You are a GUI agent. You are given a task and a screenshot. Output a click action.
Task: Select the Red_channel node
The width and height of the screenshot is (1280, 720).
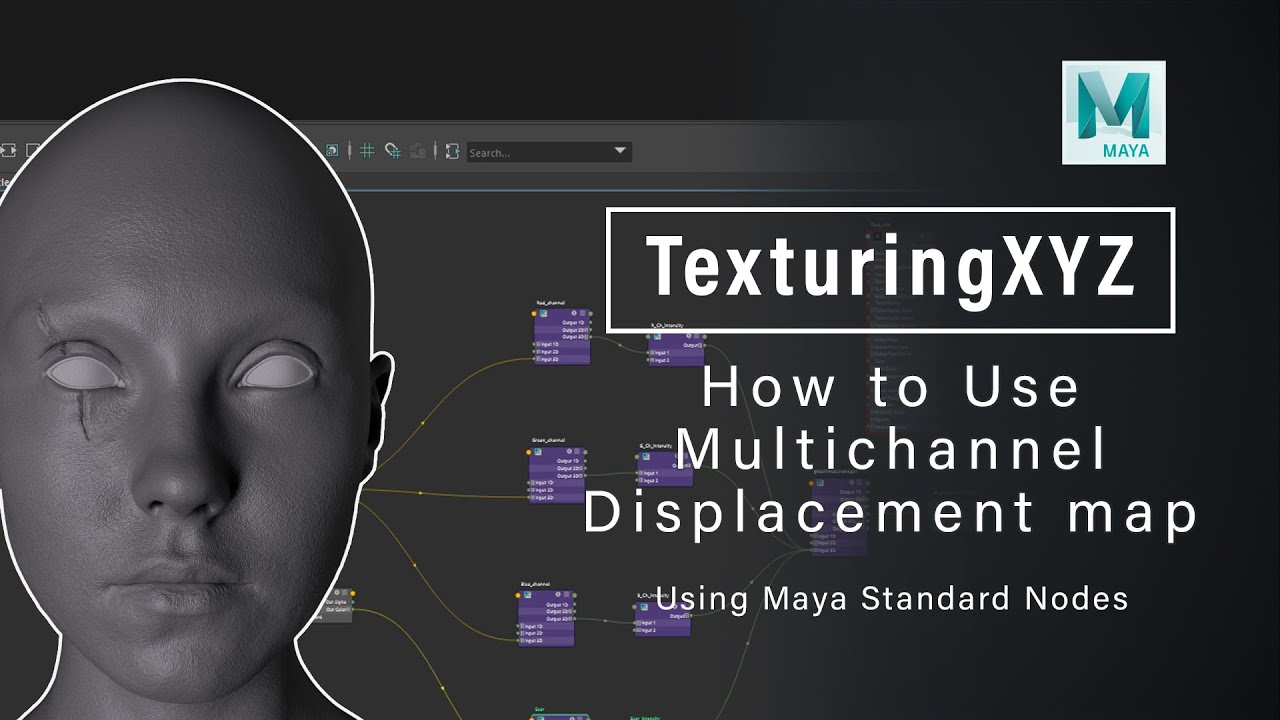[561, 337]
